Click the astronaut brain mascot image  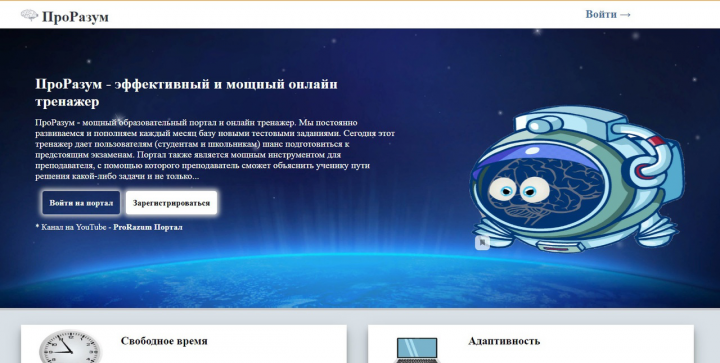[x=577, y=179]
